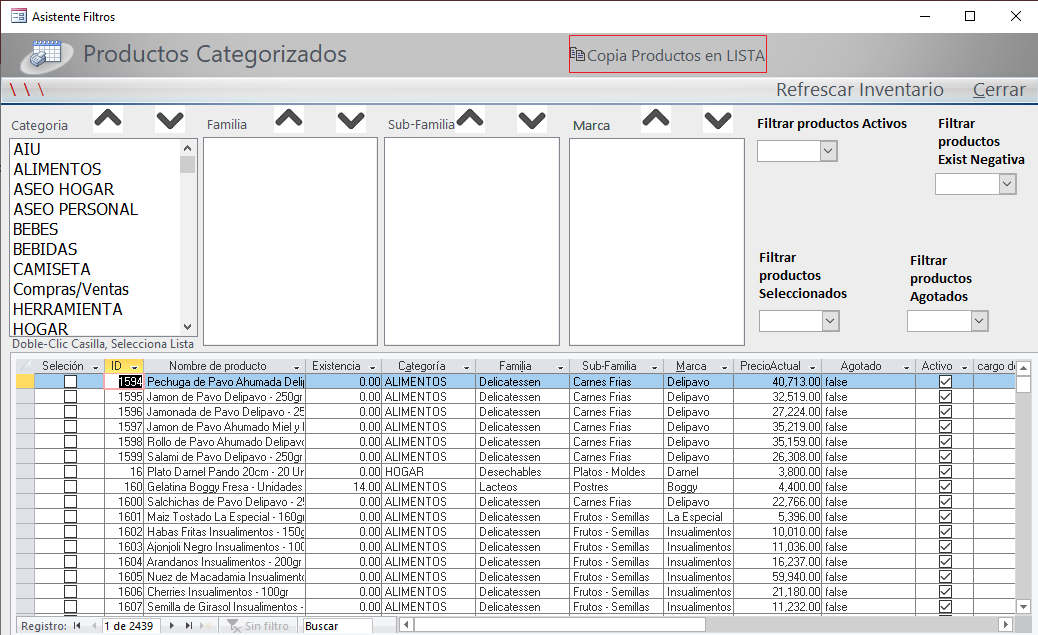The height and width of the screenshot is (635, 1038).
Task: Tick the Seleción checkbox for product 1601
Action: [x=70, y=517]
